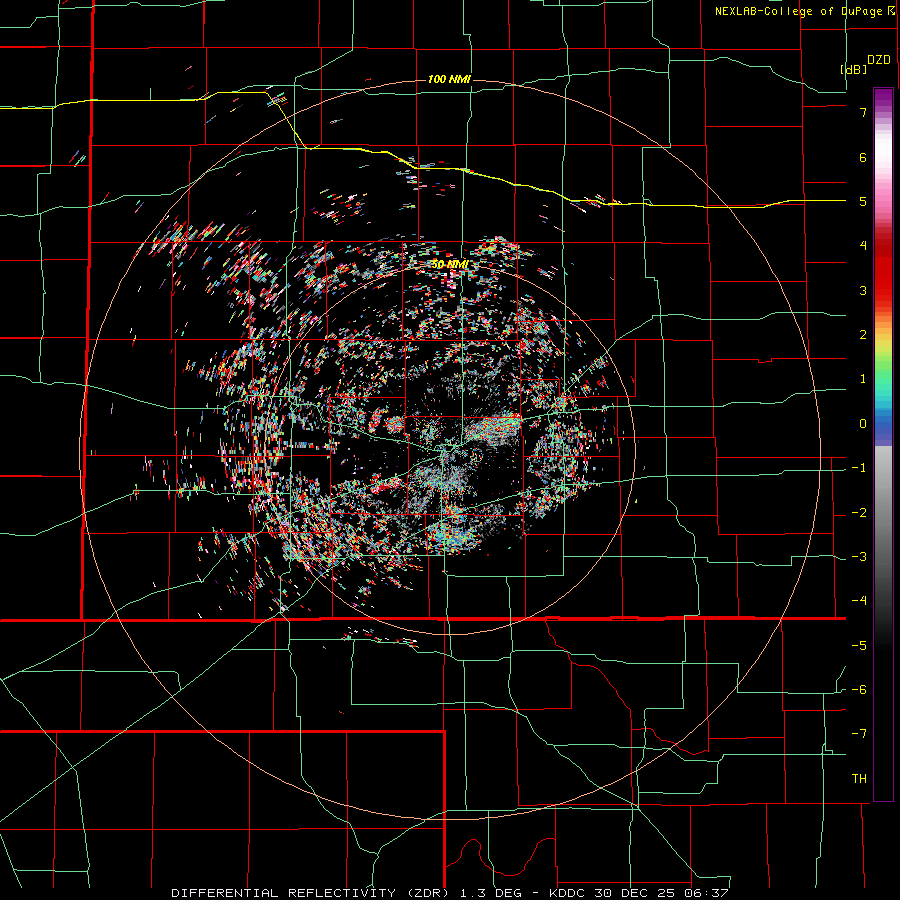The width and height of the screenshot is (900, 900).
Task: Click the 100 NMI range ring label
Action: point(449,79)
